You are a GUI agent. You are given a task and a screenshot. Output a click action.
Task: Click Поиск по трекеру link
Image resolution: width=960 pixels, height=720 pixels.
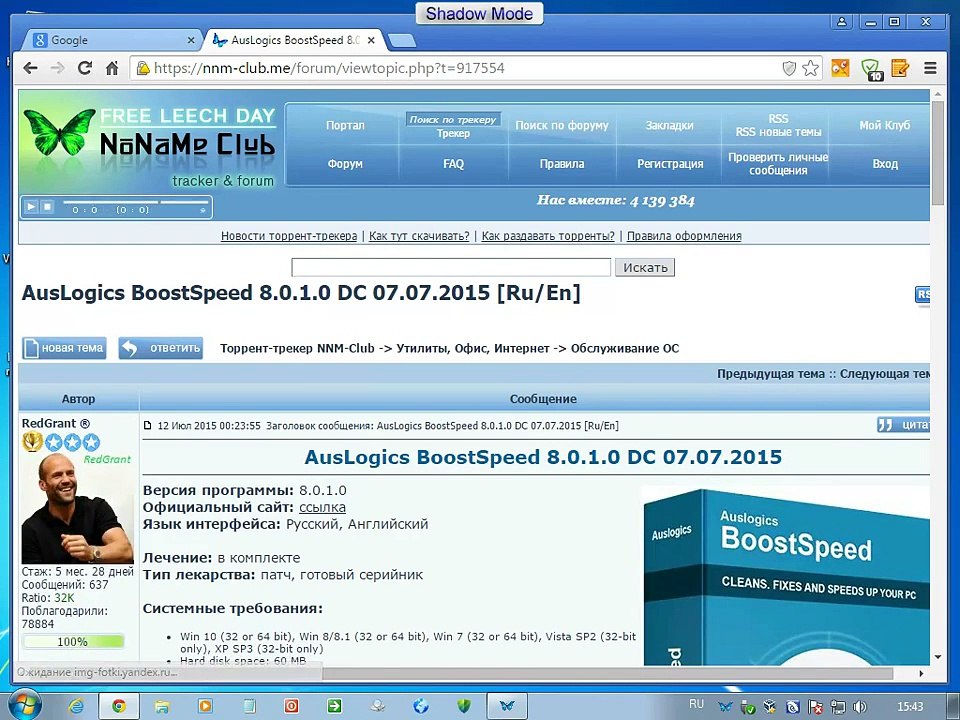(x=453, y=119)
